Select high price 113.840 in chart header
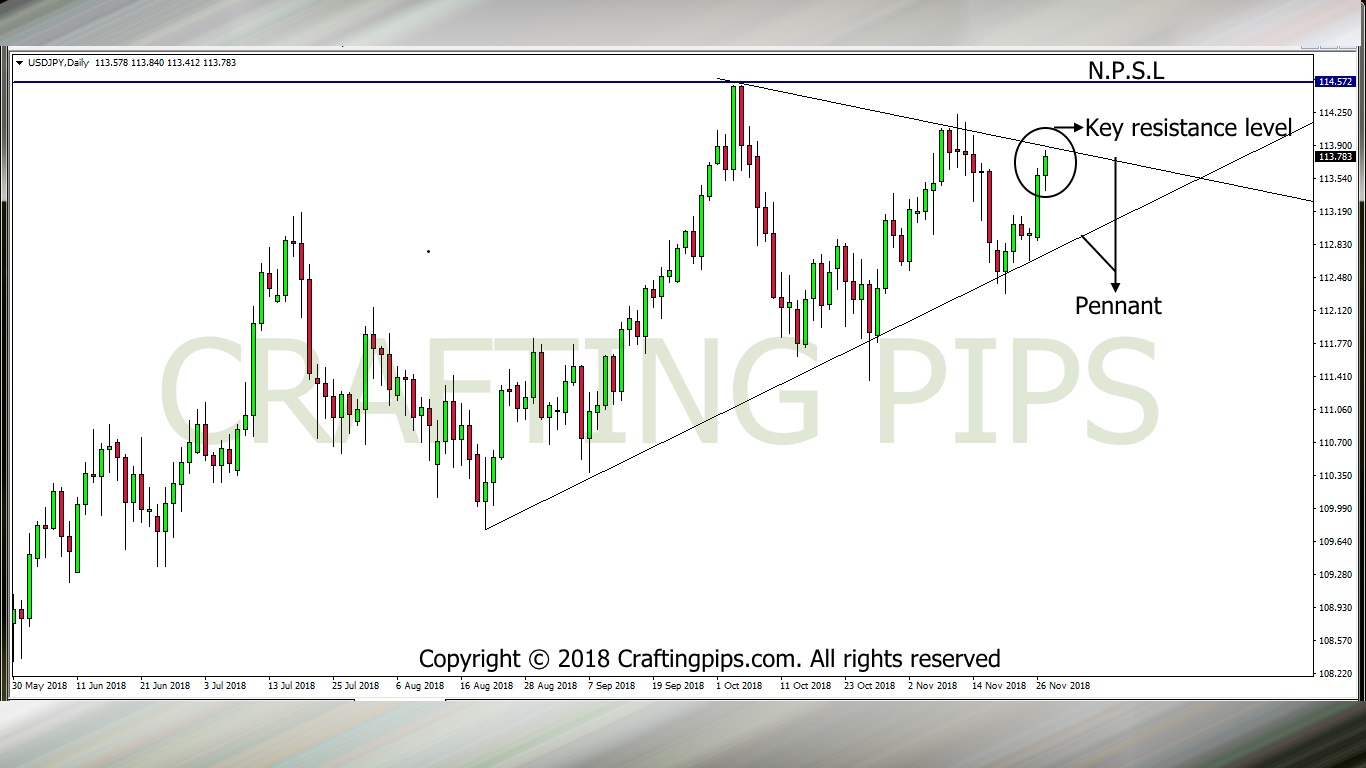The width and height of the screenshot is (1366, 768). tap(147, 63)
